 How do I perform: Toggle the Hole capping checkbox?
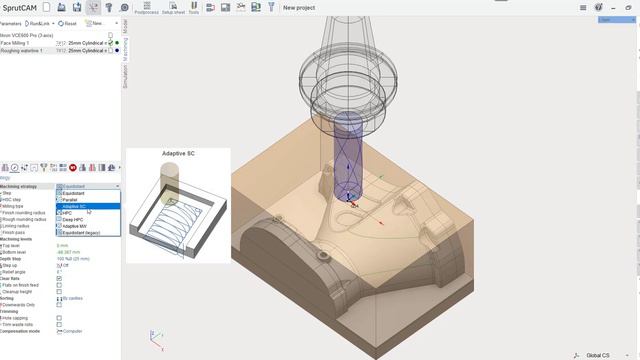pyautogui.click(x=59, y=318)
